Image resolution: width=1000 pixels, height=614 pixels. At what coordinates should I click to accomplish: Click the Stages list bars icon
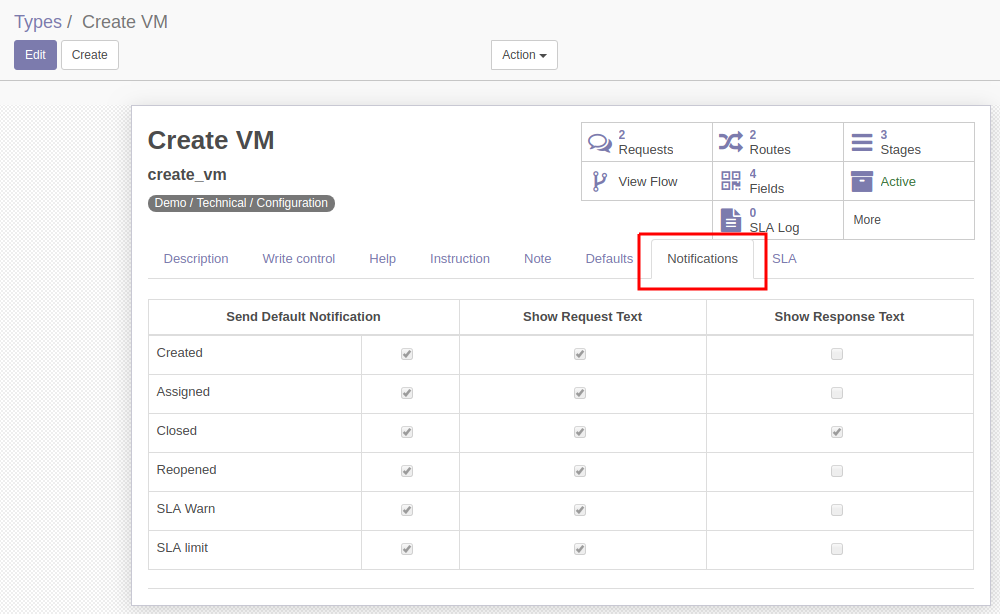pos(862,142)
